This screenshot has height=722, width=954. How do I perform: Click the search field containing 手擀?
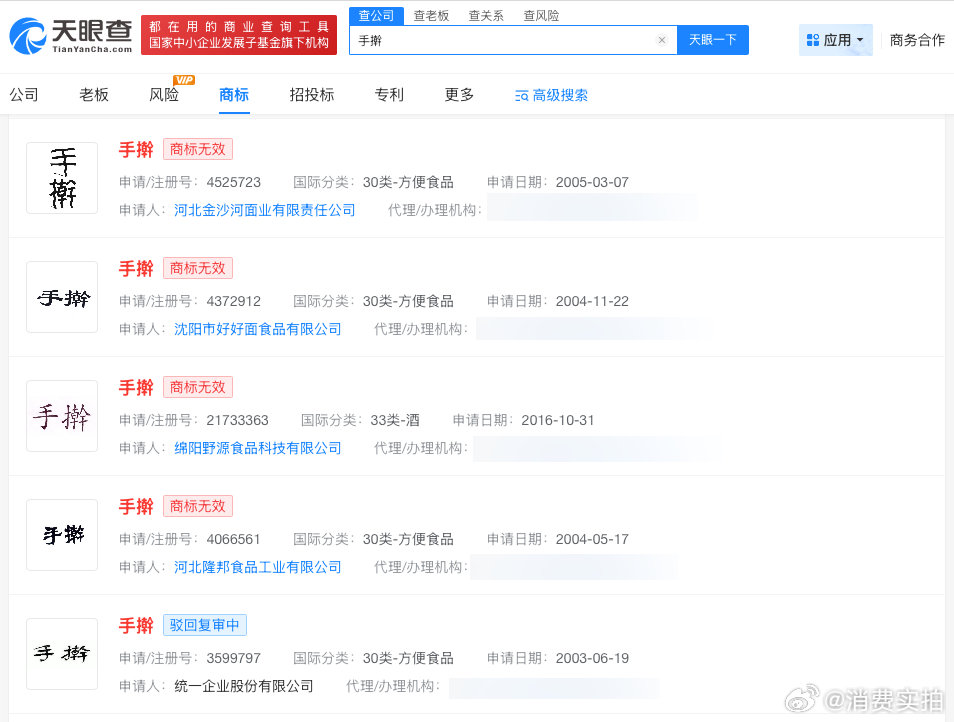click(513, 40)
